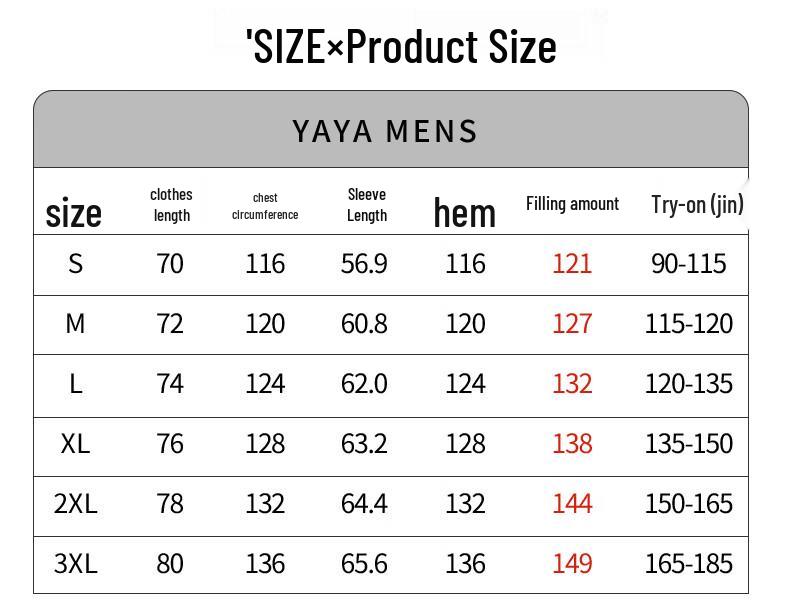Click the XL size row label
This screenshot has height=611, width=790.
tap(75, 444)
